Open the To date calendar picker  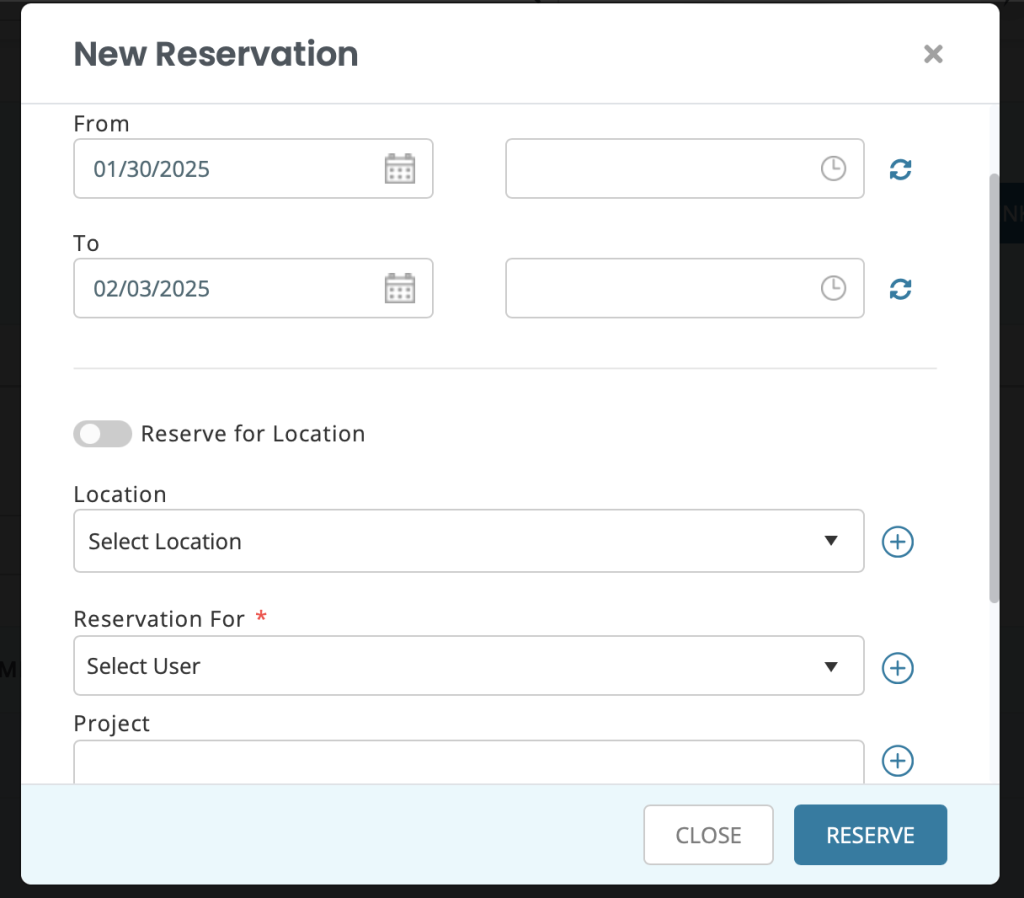(400, 288)
